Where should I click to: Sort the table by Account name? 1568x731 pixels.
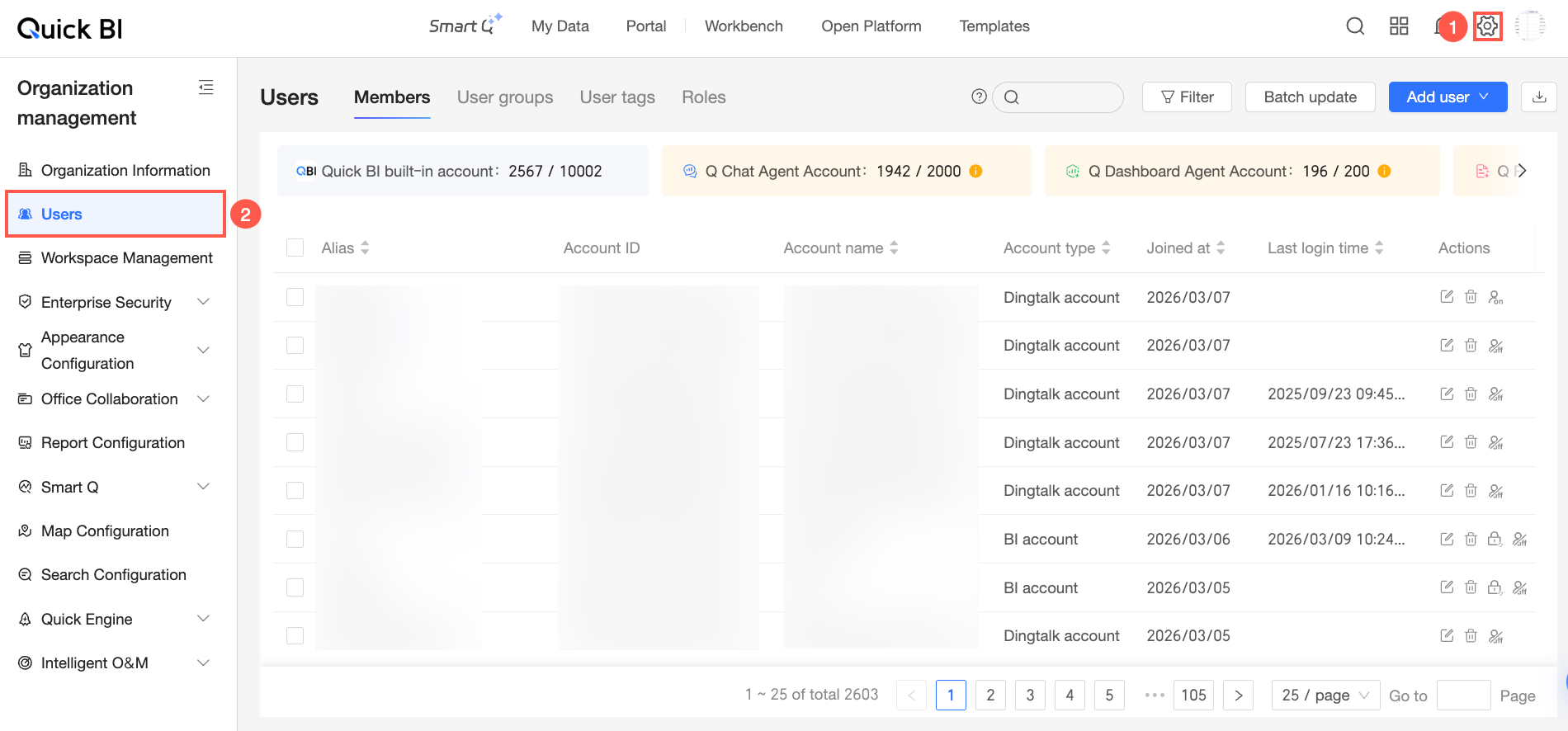point(894,248)
